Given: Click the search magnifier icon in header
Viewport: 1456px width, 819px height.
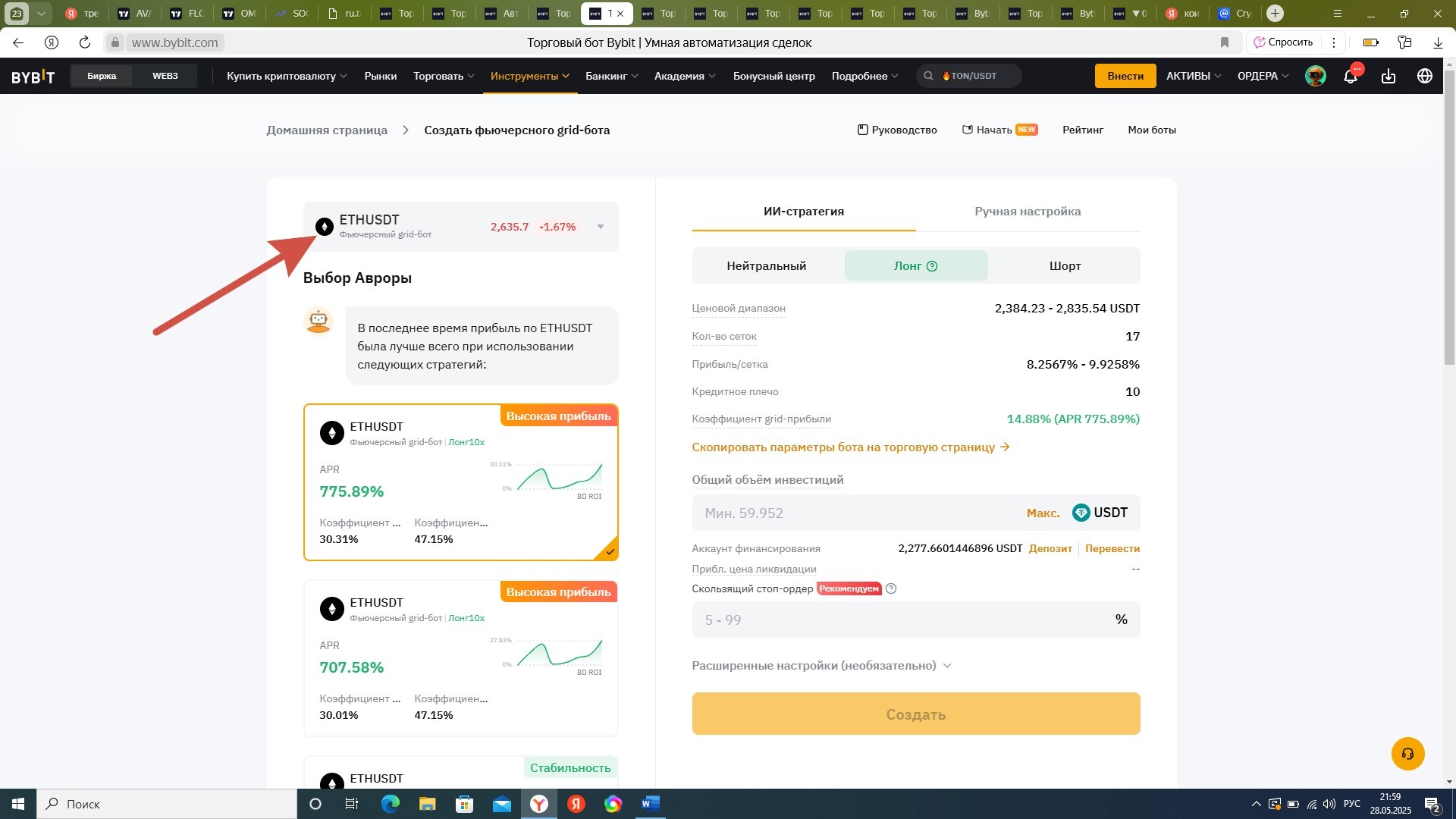Looking at the screenshot, I should click(x=928, y=76).
